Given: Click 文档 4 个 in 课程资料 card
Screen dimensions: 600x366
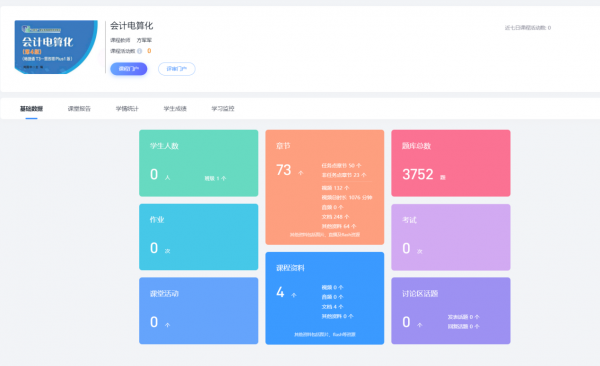Looking at the screenshot, I should tap(332, 307).
